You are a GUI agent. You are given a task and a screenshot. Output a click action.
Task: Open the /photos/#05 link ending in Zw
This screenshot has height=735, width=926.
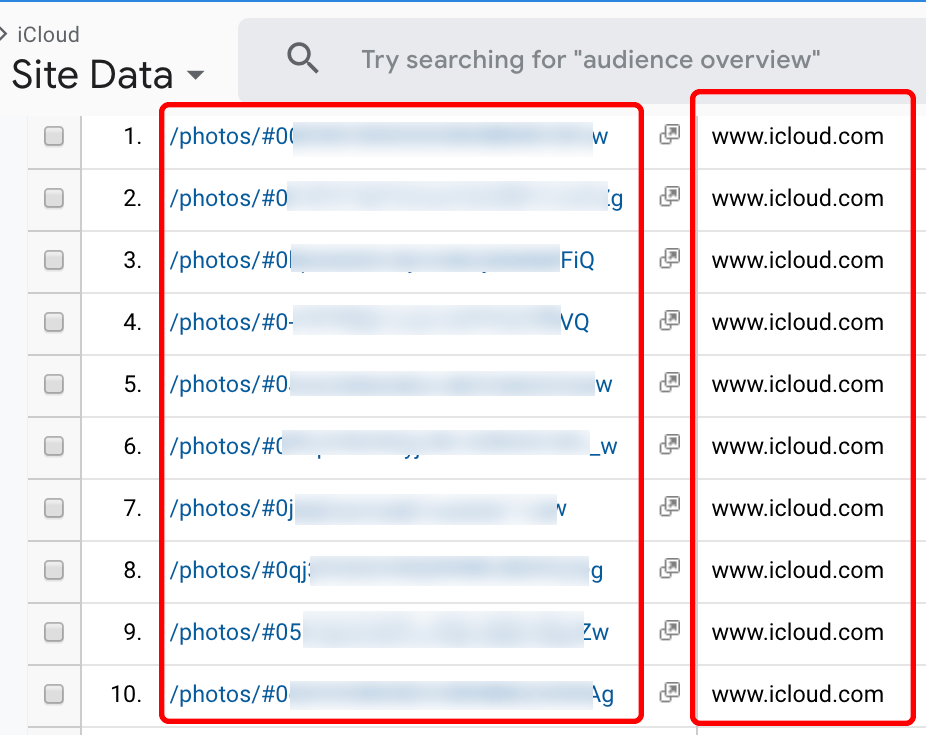389,633
